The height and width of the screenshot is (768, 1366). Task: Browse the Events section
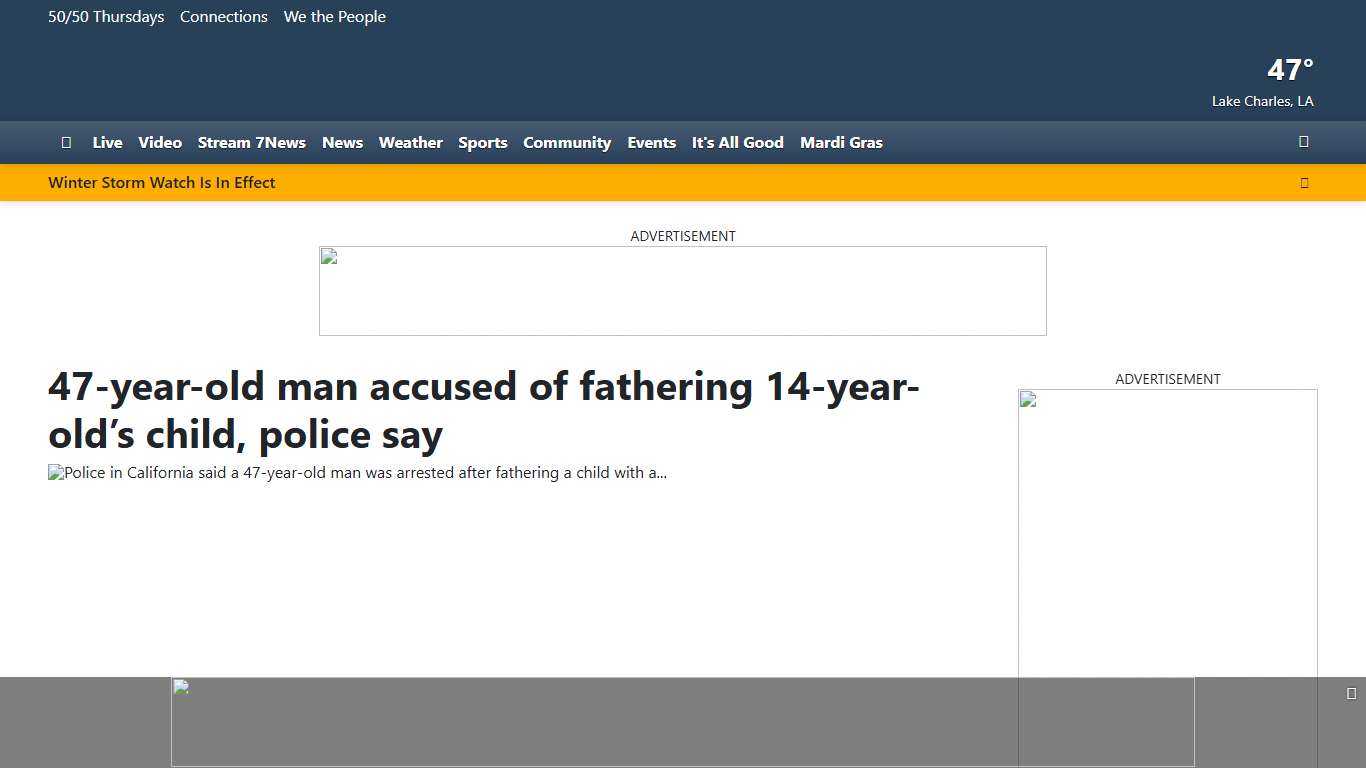(651, 142)
